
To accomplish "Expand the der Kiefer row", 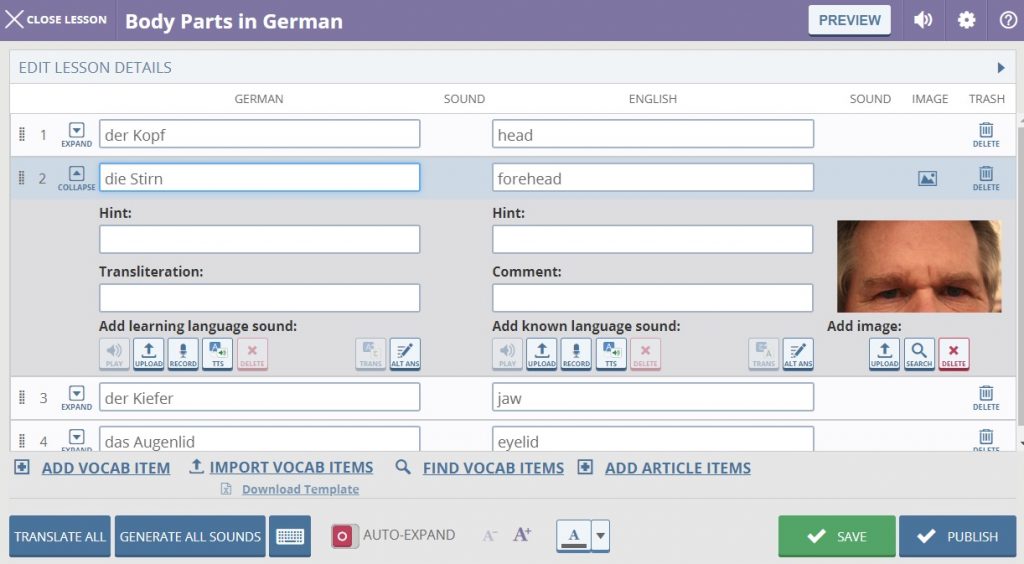I will pyautogui.click(x=77, y=397).
